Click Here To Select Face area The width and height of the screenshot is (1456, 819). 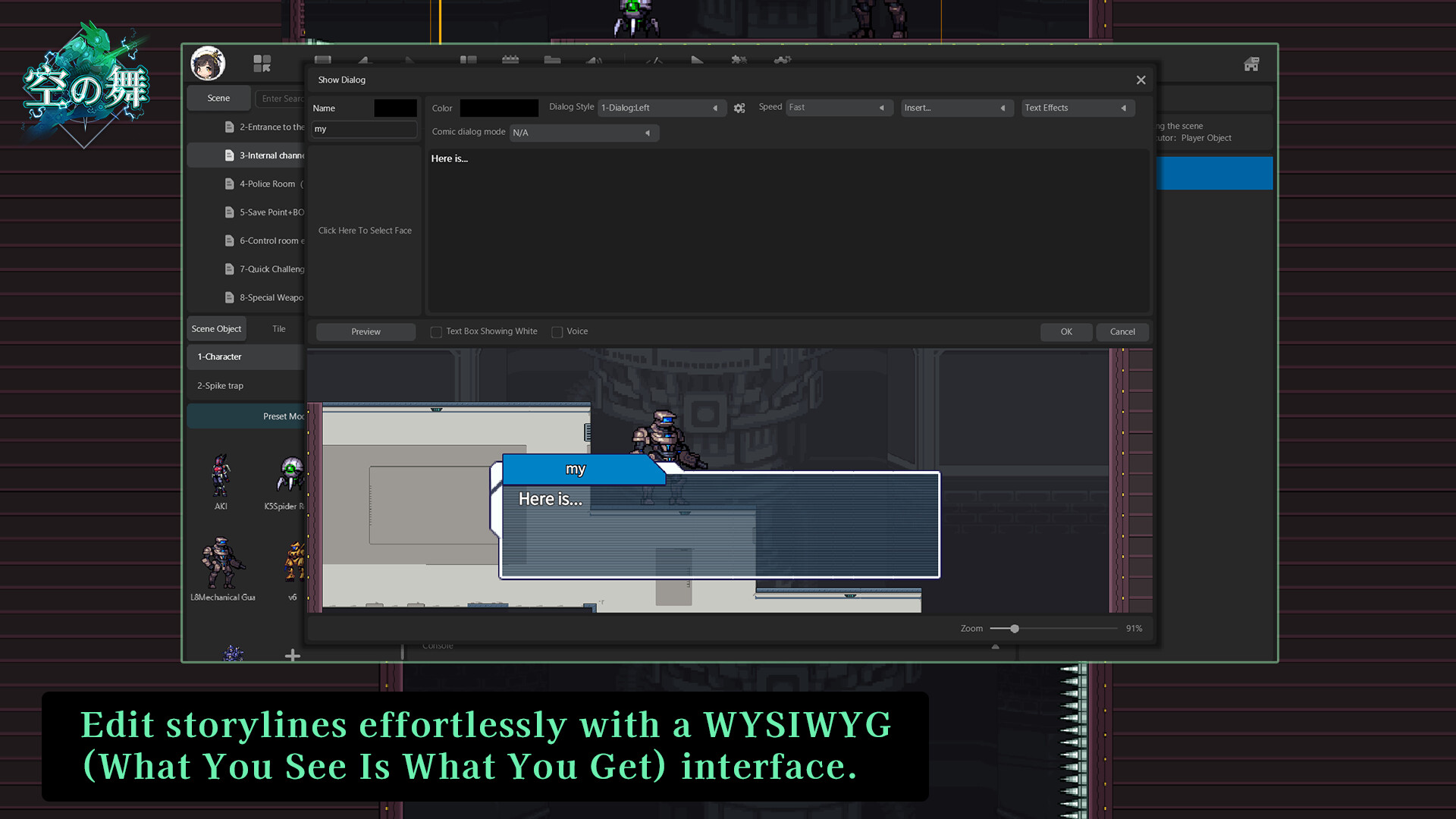click(364, 231)
